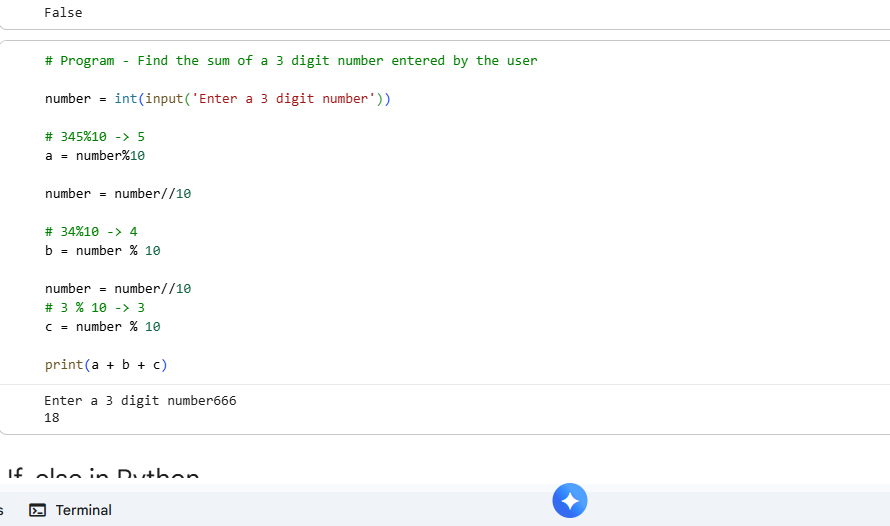Click the Gemini sparkle floating button
This screenshot has width=890, height=526.
tap(570, 500)
